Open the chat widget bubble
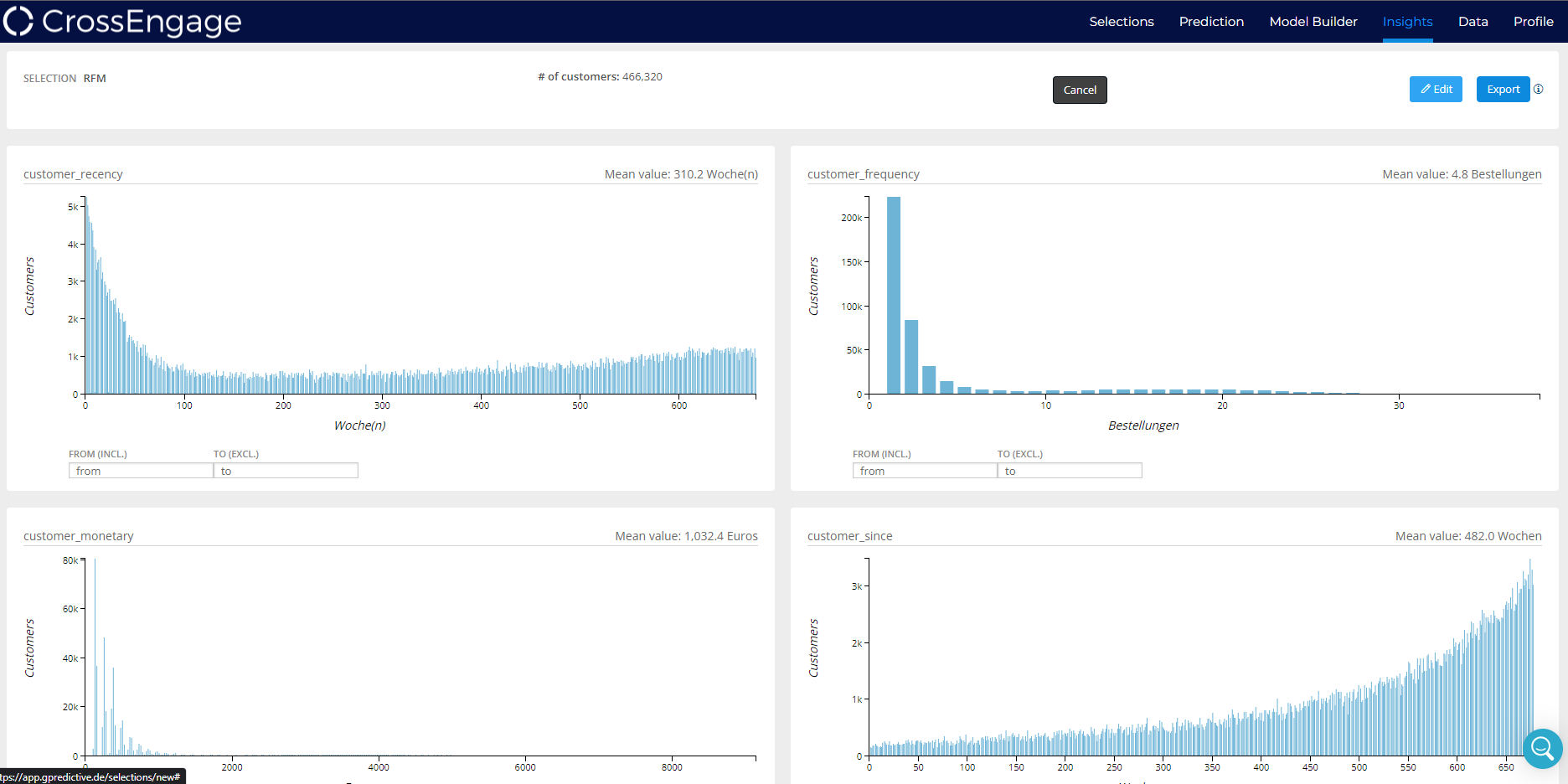The image size is (1568, 784). (1542, 748)
